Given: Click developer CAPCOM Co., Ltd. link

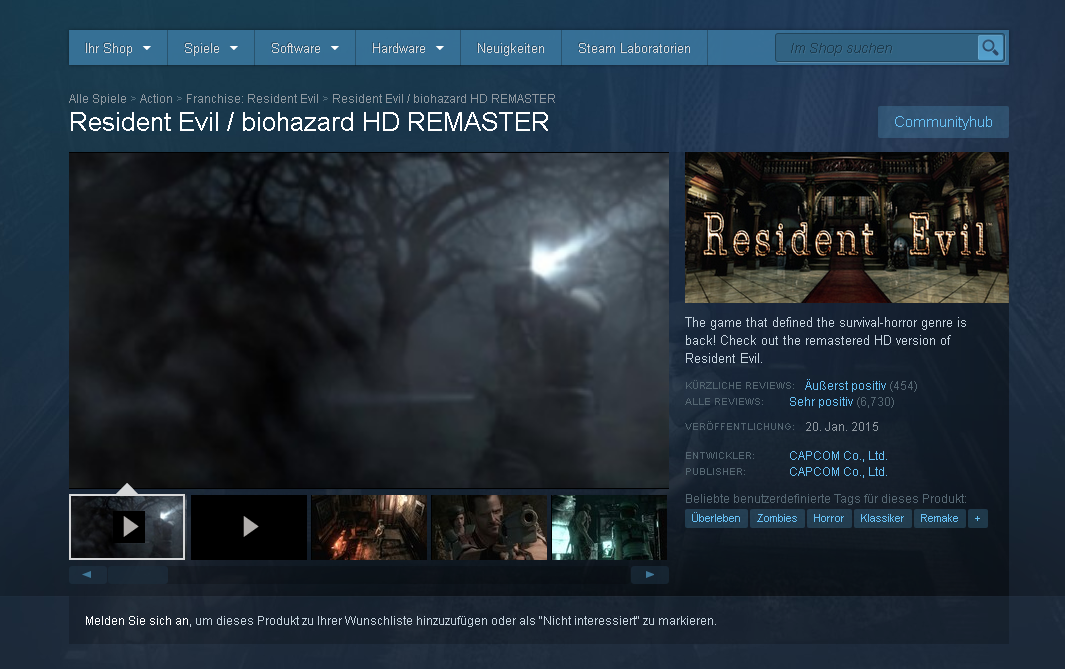Looking at the screenshot, I should pyautogui.click(x=838, y=456).
